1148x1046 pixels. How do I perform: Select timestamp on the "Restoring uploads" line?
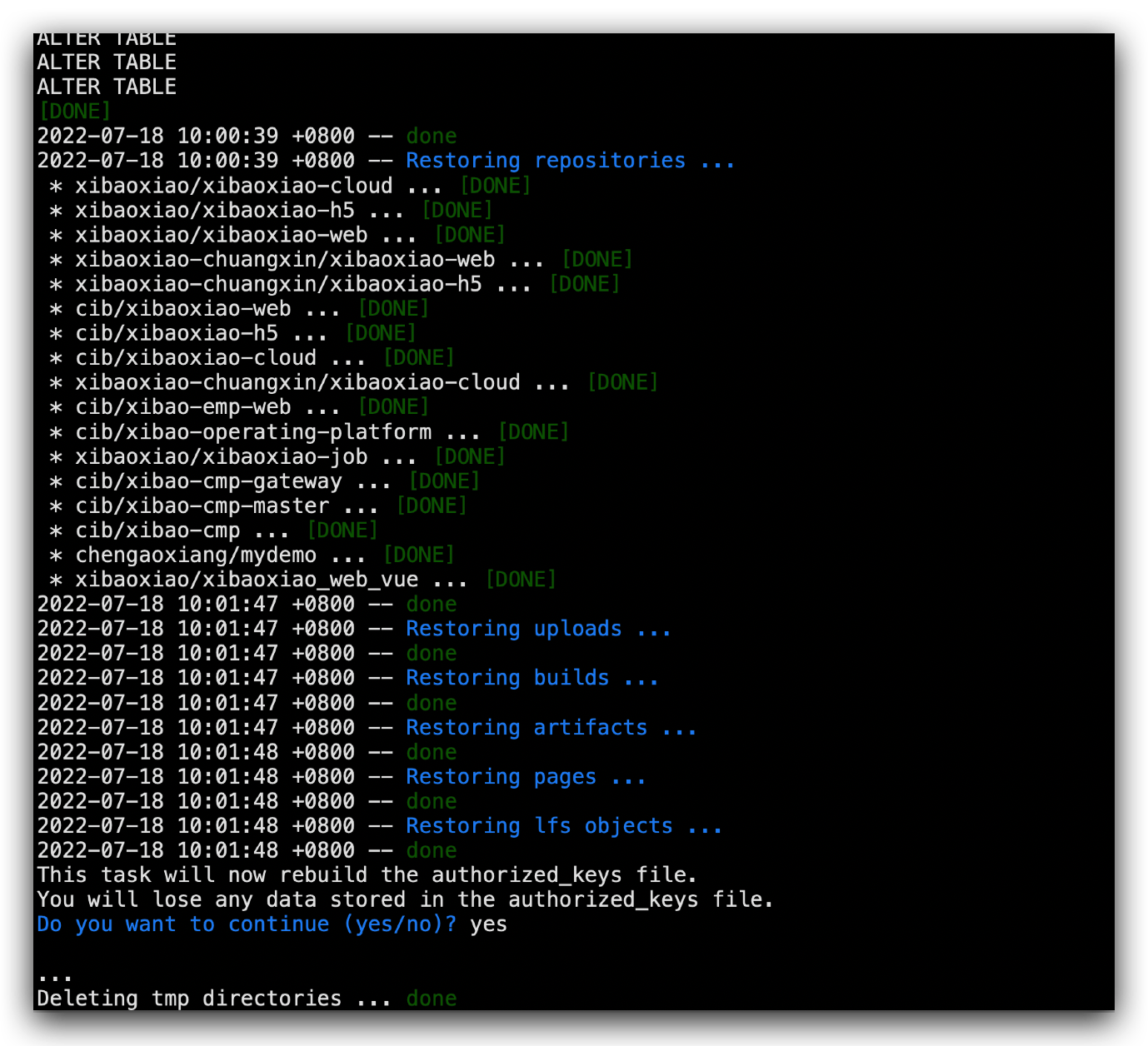click(x=197, y=629)
